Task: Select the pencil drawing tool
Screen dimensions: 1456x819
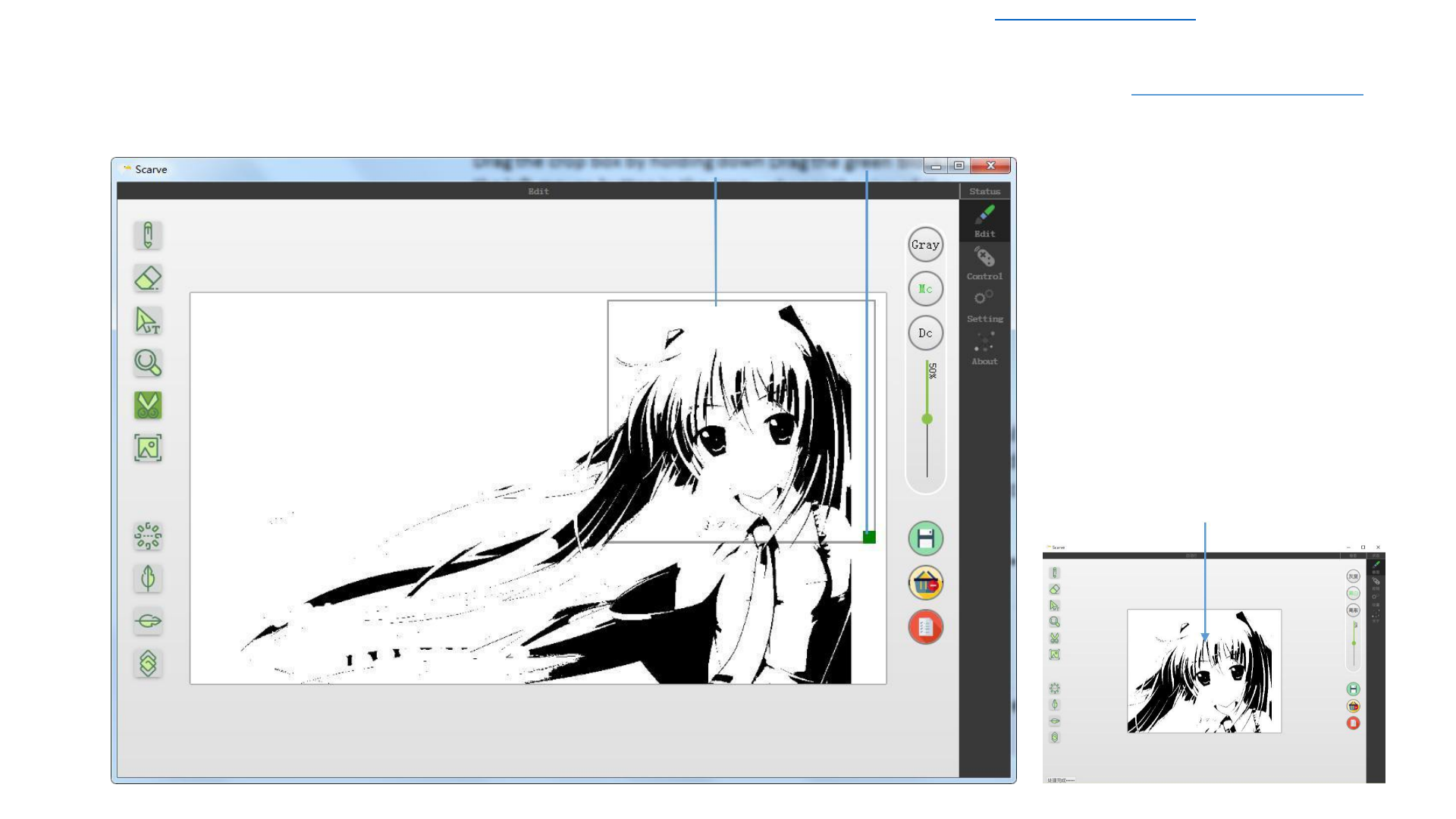Action: pyautogui.click(x=148, y=235)
